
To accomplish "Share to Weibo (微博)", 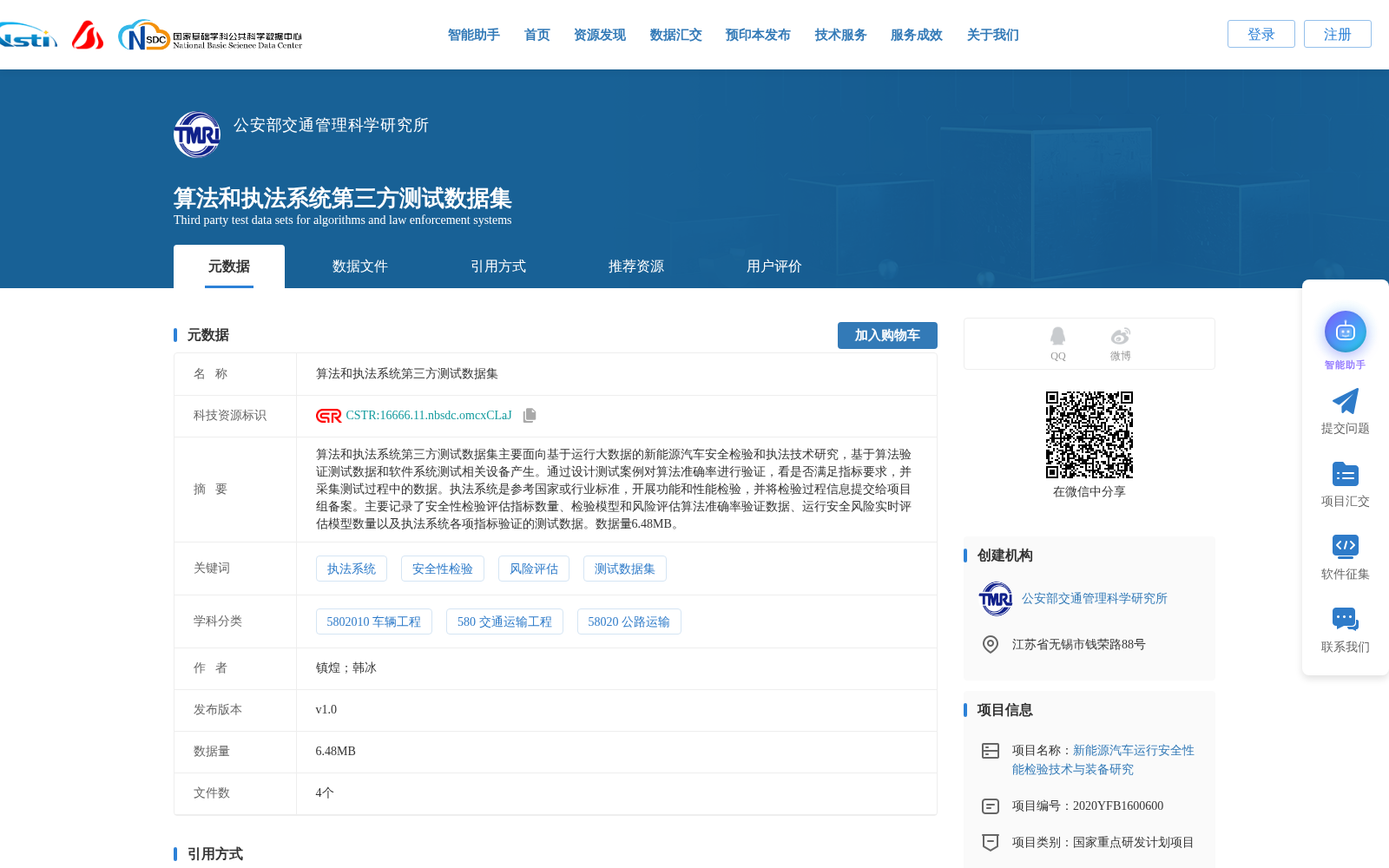I will (1120, 344).
